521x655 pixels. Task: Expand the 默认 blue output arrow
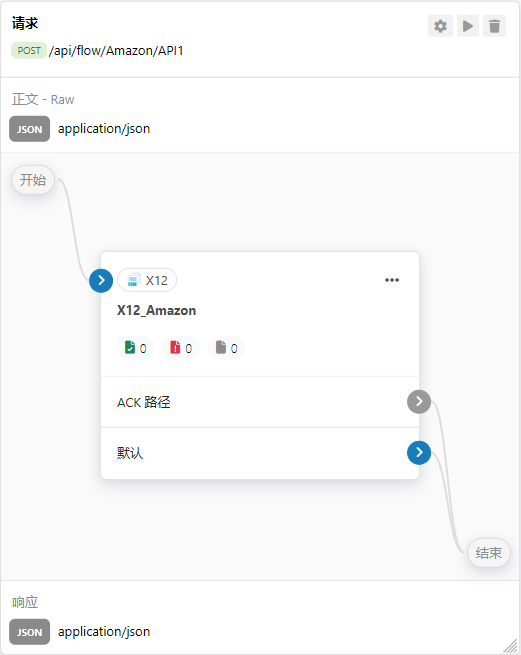[x=419, y=453]
